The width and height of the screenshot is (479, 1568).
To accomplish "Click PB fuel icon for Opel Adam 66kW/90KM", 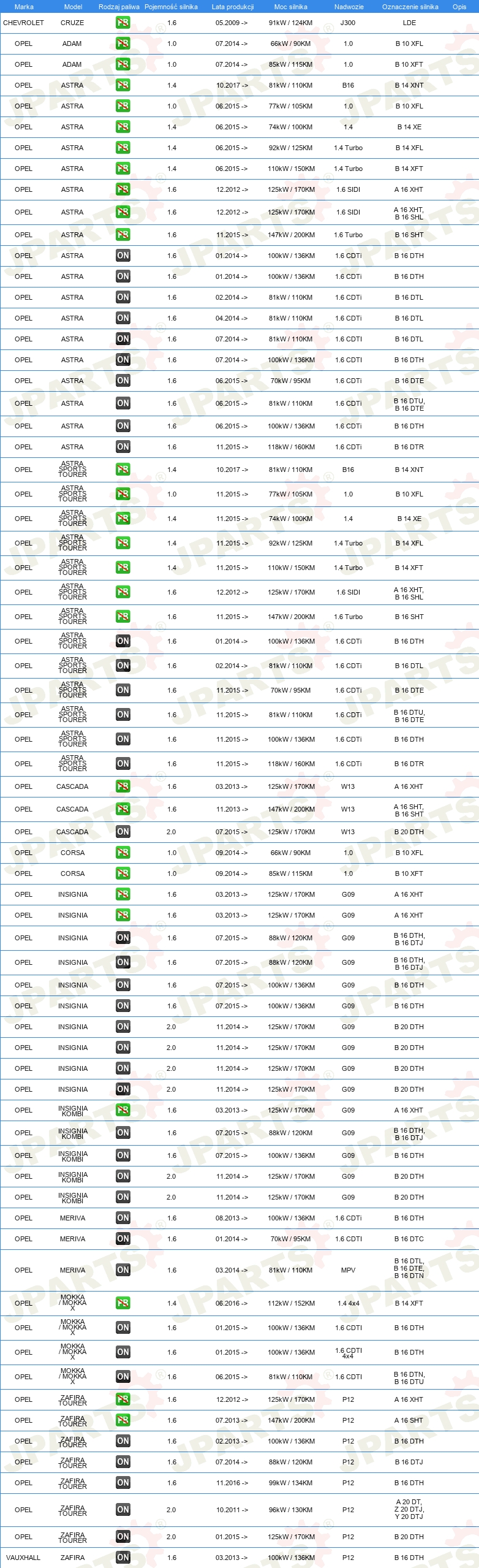I will coord(123,44).
